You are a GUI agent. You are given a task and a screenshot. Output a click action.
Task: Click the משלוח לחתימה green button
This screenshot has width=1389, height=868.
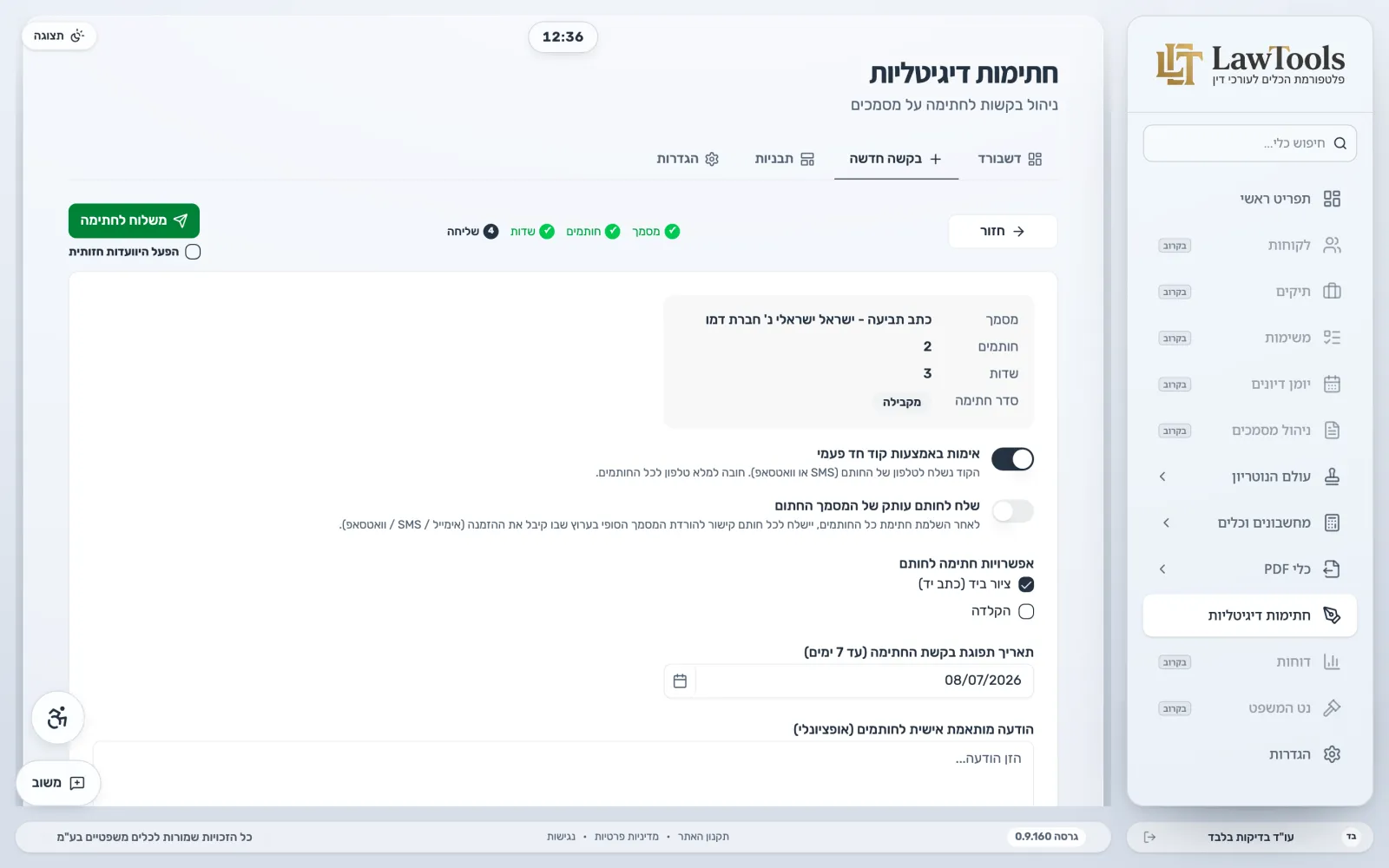pos(134,220)
